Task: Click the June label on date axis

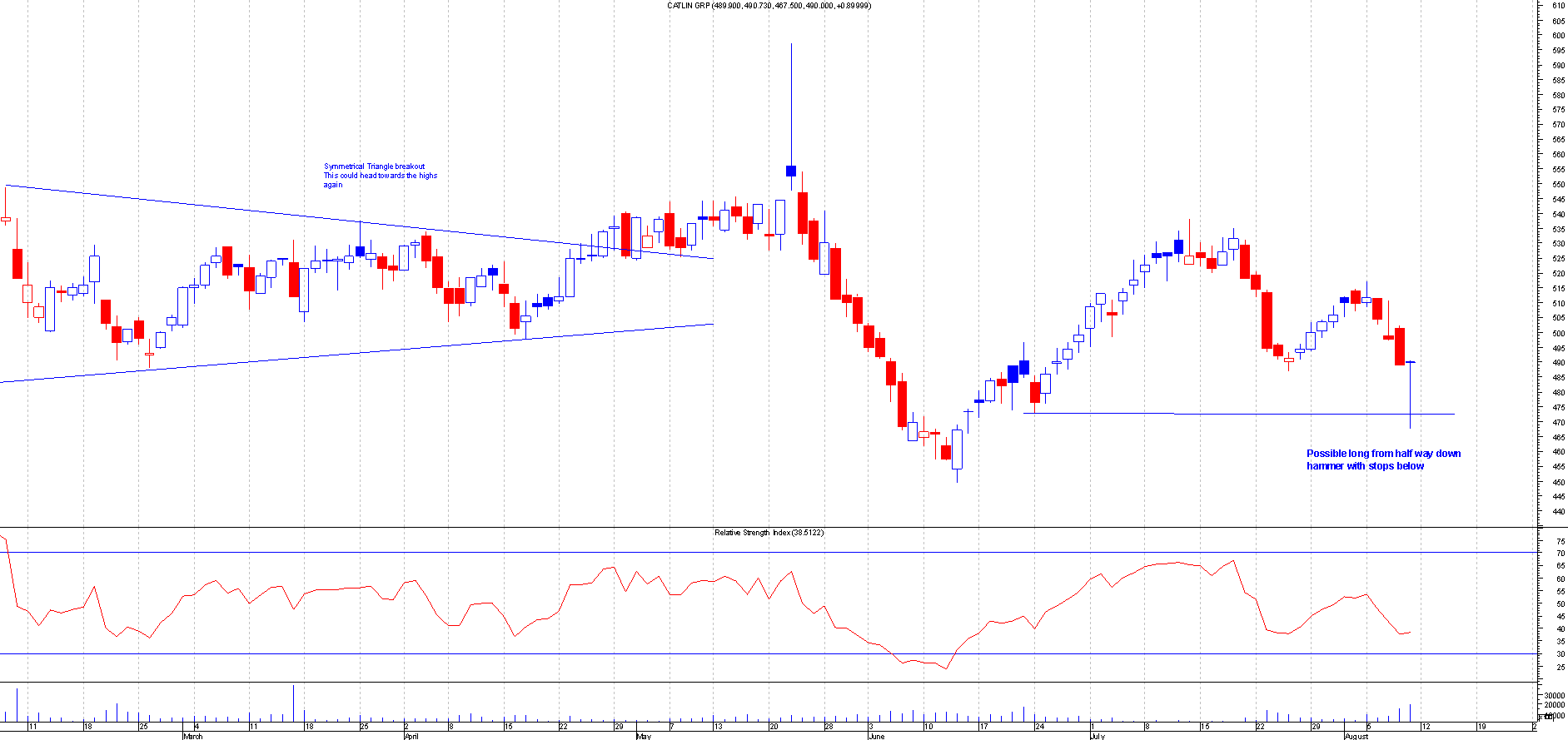Action: pos(876,736)
